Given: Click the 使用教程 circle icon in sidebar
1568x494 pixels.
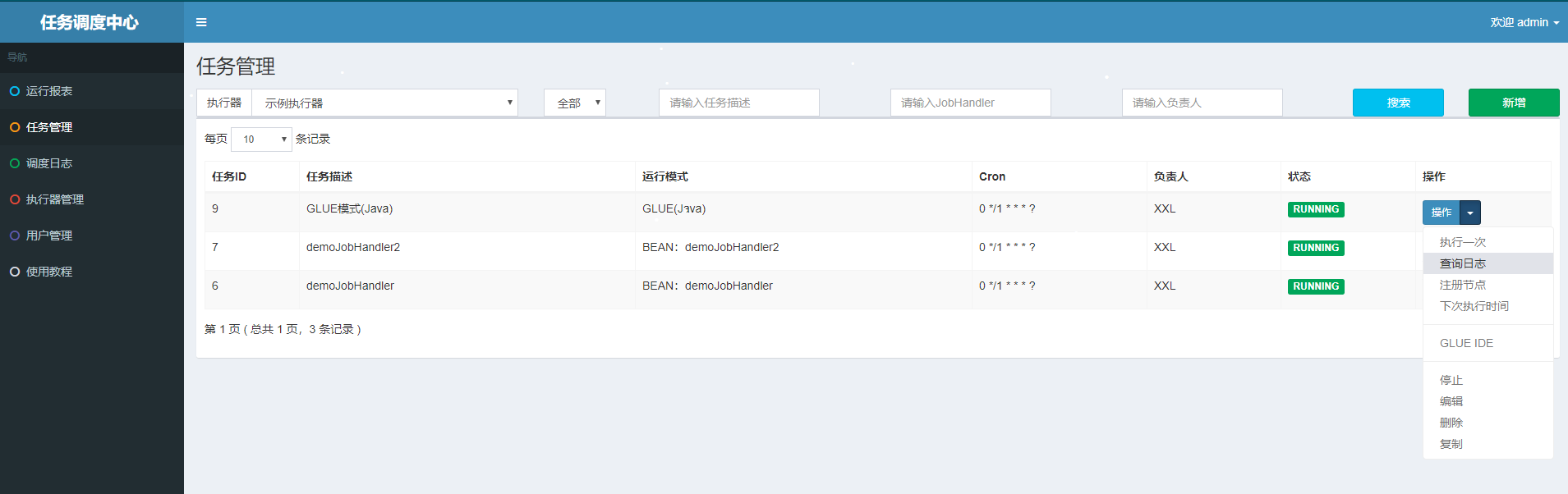Looking at the screenshot, I should point(15,272).
